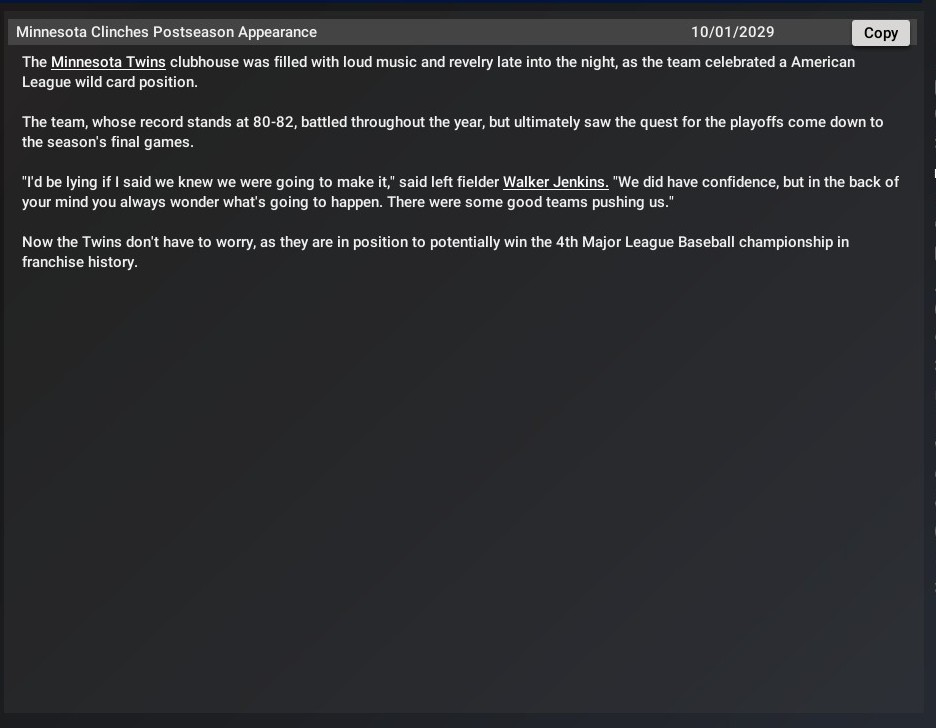Click the article date 10/01/2029
Viewport: 936px width, 728px height.
(732, 32)
